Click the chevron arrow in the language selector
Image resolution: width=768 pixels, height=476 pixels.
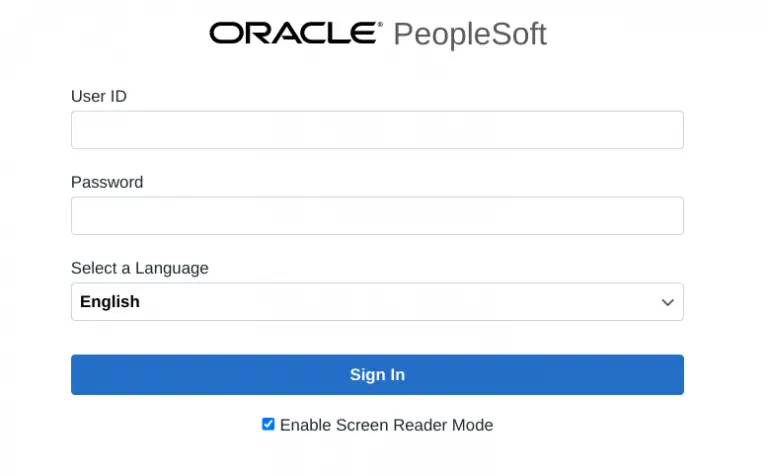click(x=668, y=302)
